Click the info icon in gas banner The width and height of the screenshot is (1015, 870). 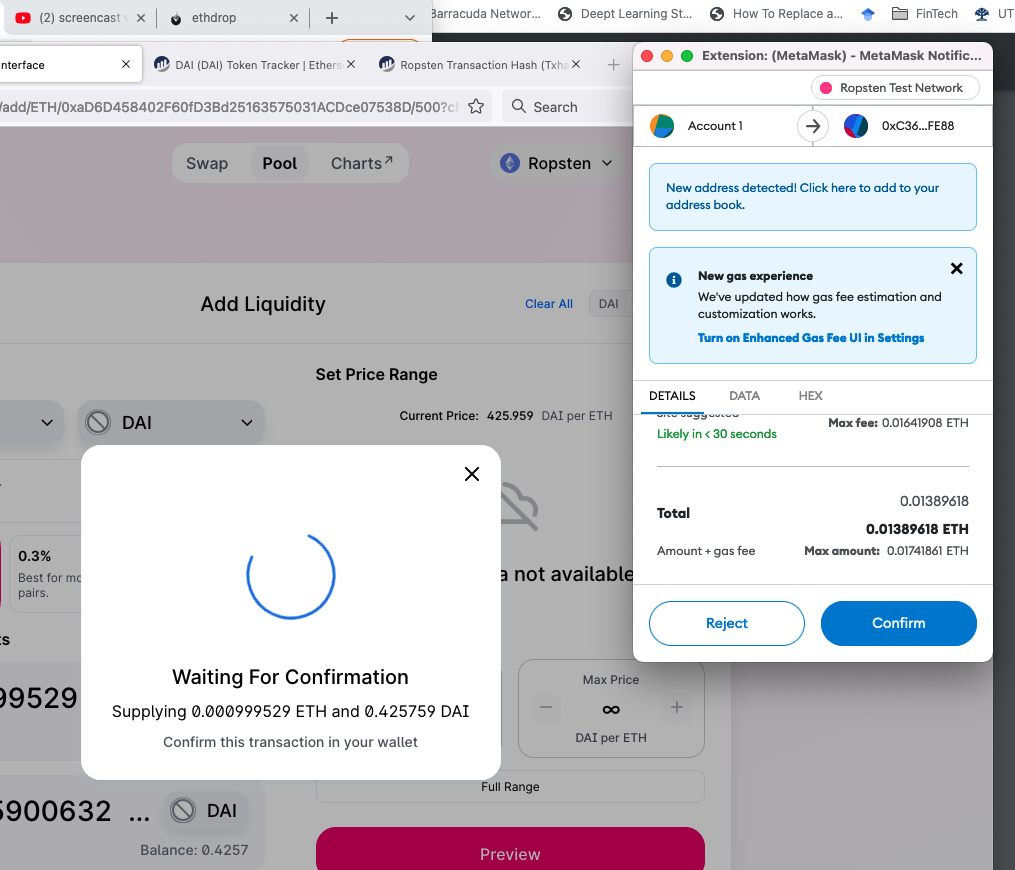[x=674, y=280]
